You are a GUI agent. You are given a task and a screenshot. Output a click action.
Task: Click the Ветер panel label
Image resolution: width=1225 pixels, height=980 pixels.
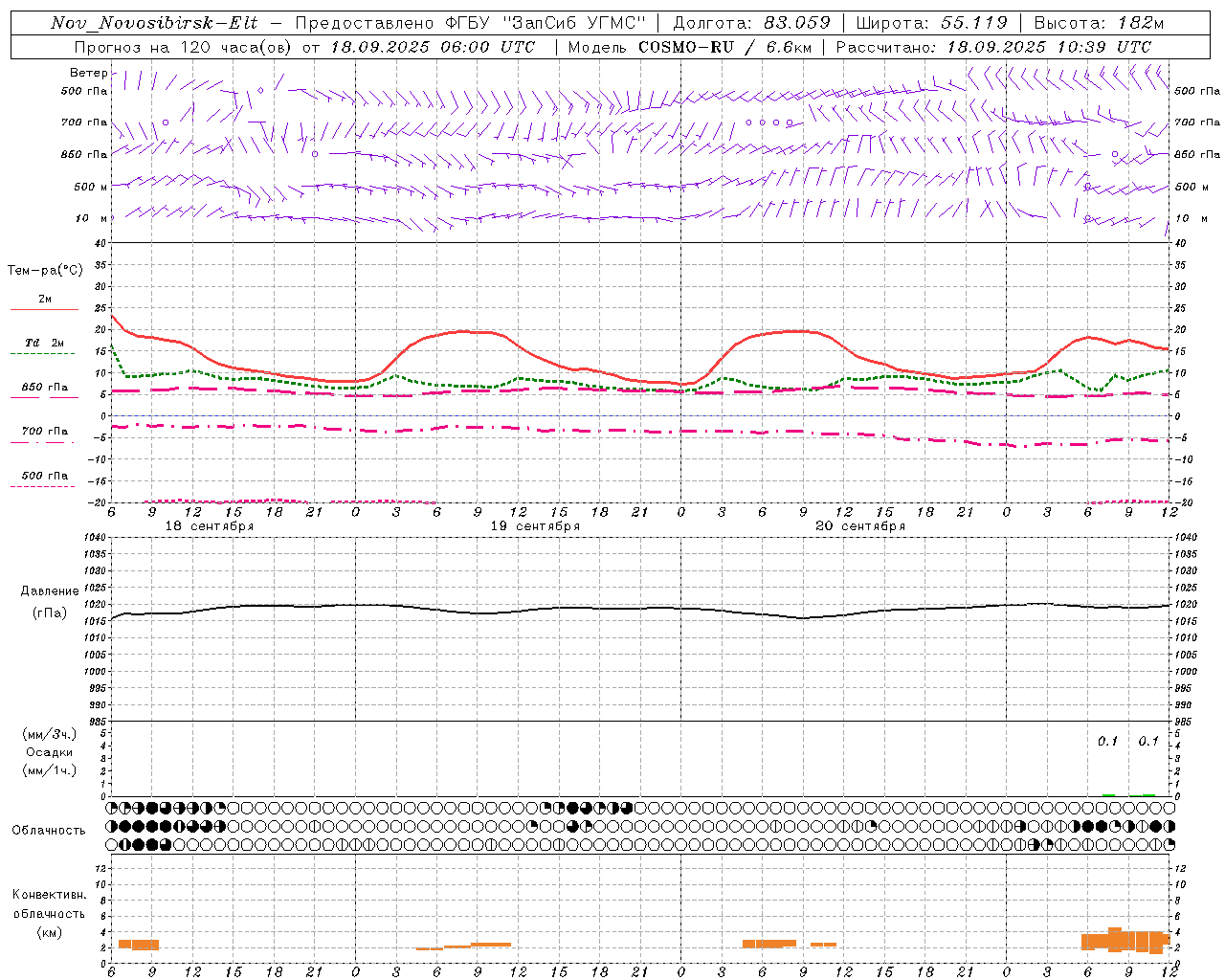[x=89, y=73]
